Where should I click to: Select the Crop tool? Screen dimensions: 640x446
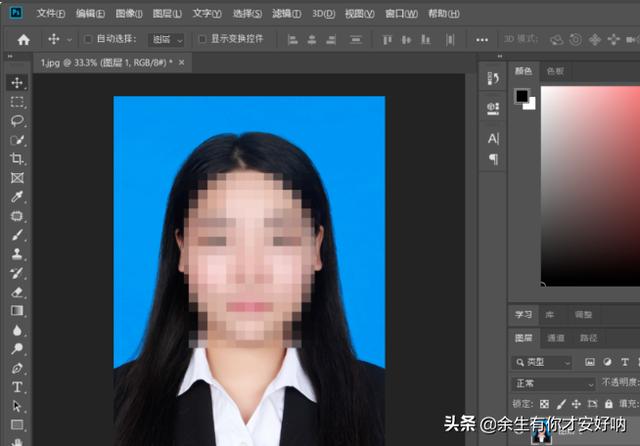[x=17, y=159]
